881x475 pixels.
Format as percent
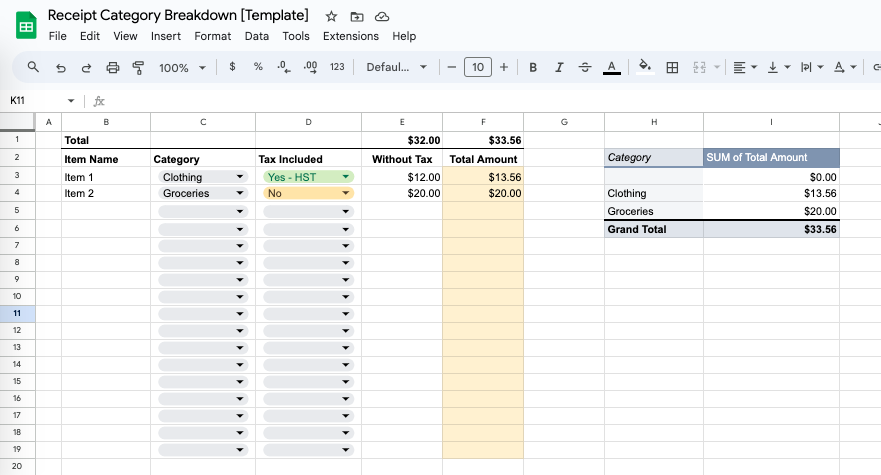coord(258,67)
